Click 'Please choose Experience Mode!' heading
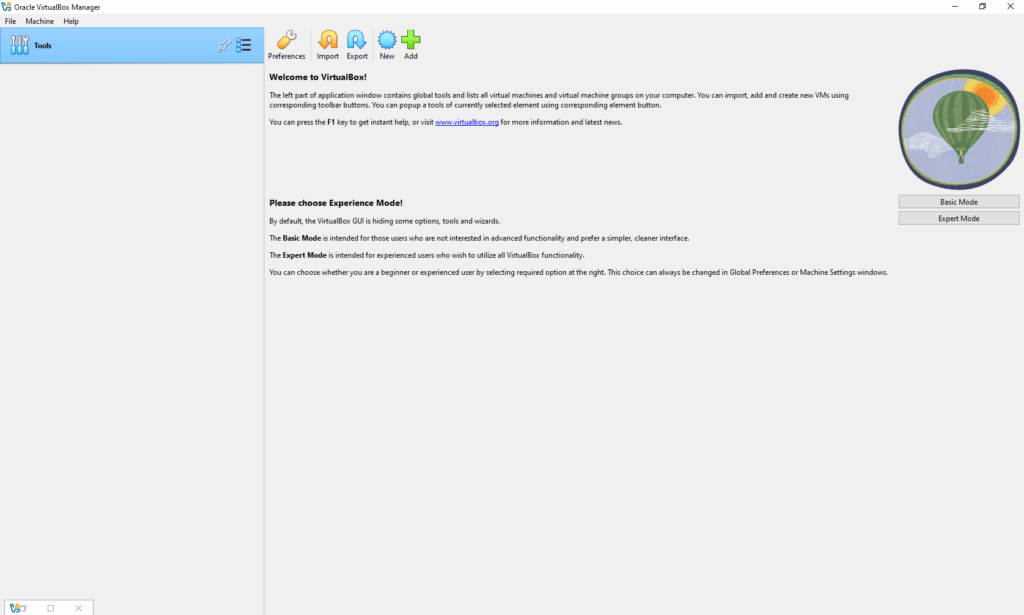 [x=336, y=203]
